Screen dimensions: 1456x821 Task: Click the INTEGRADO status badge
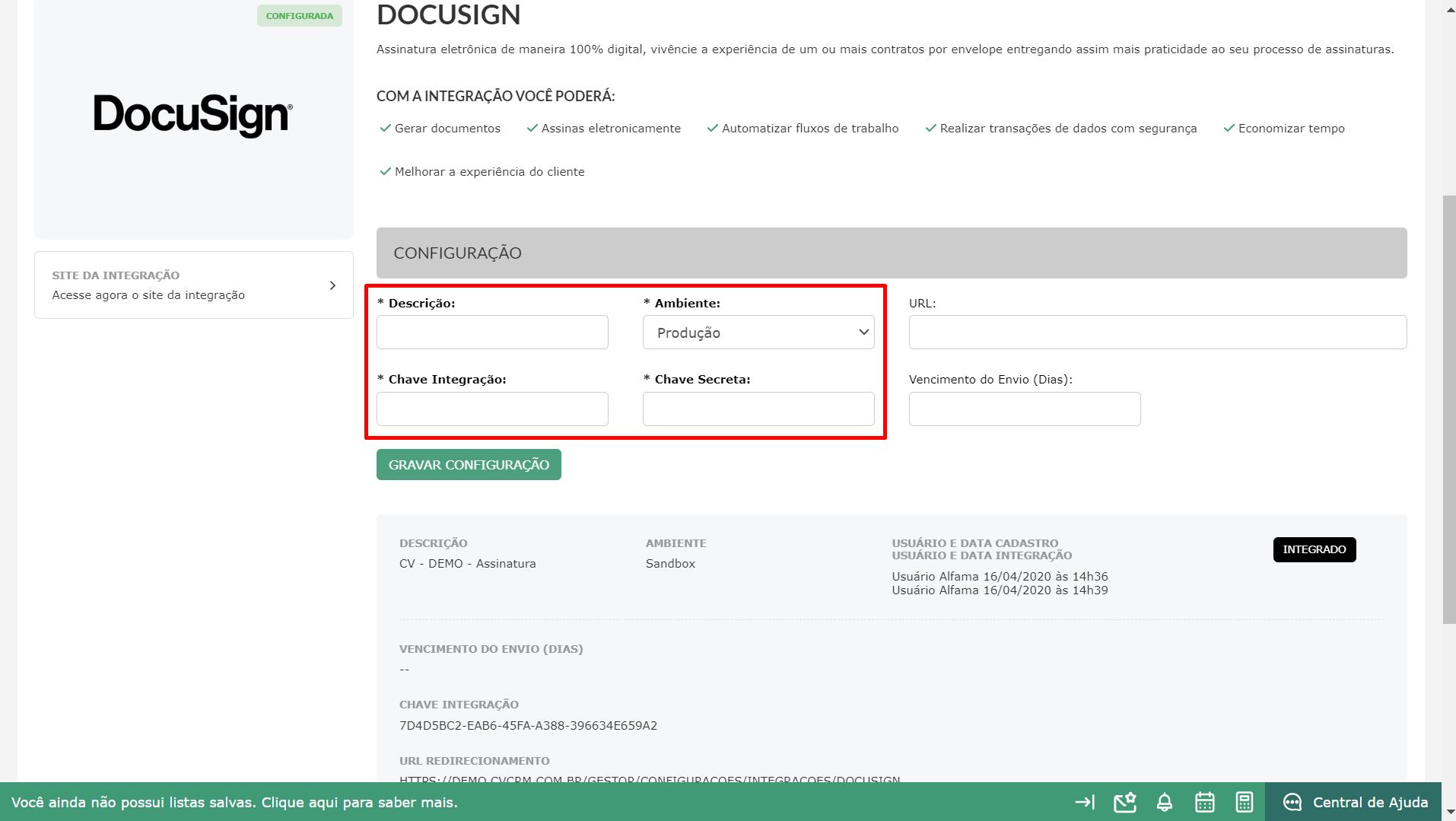1315,549
